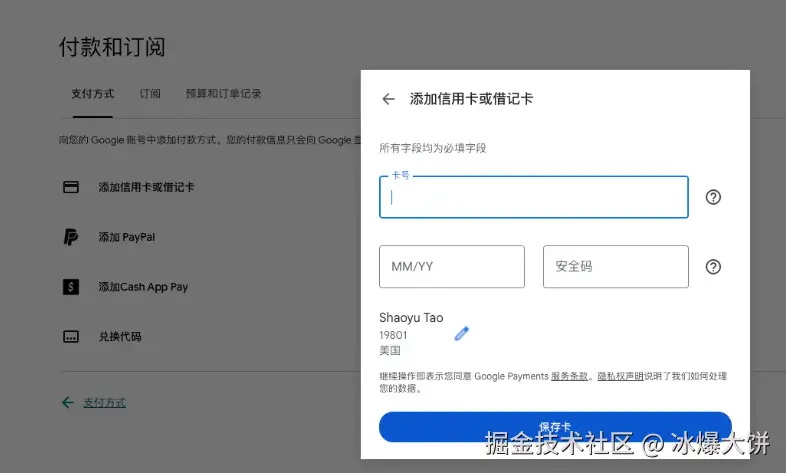This screenshot has width=786, height=473.
Task: Click the 安全码 security code field
Action: (616, 267)
